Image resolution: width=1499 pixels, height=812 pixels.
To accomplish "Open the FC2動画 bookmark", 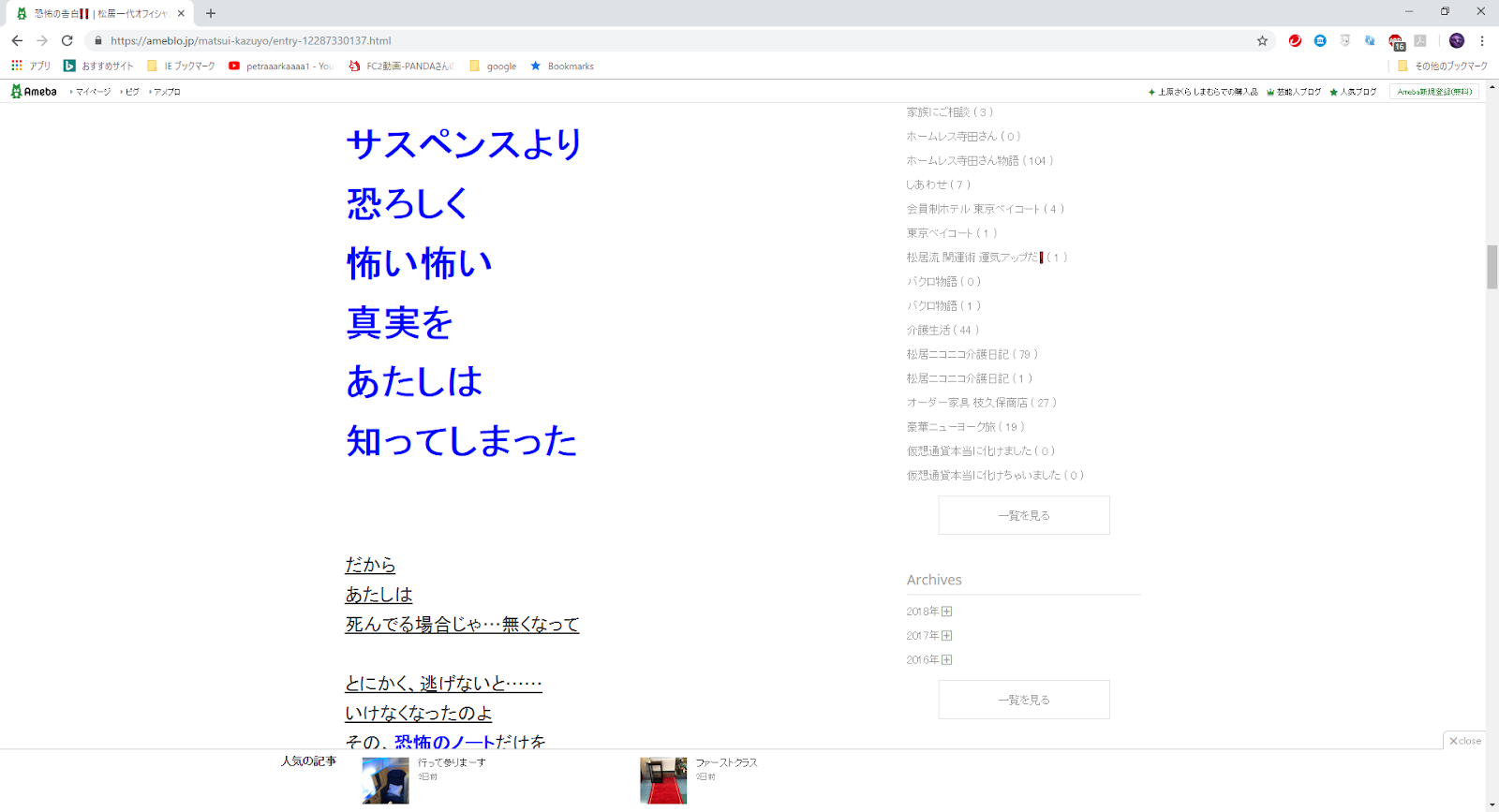I will point(402,66).
